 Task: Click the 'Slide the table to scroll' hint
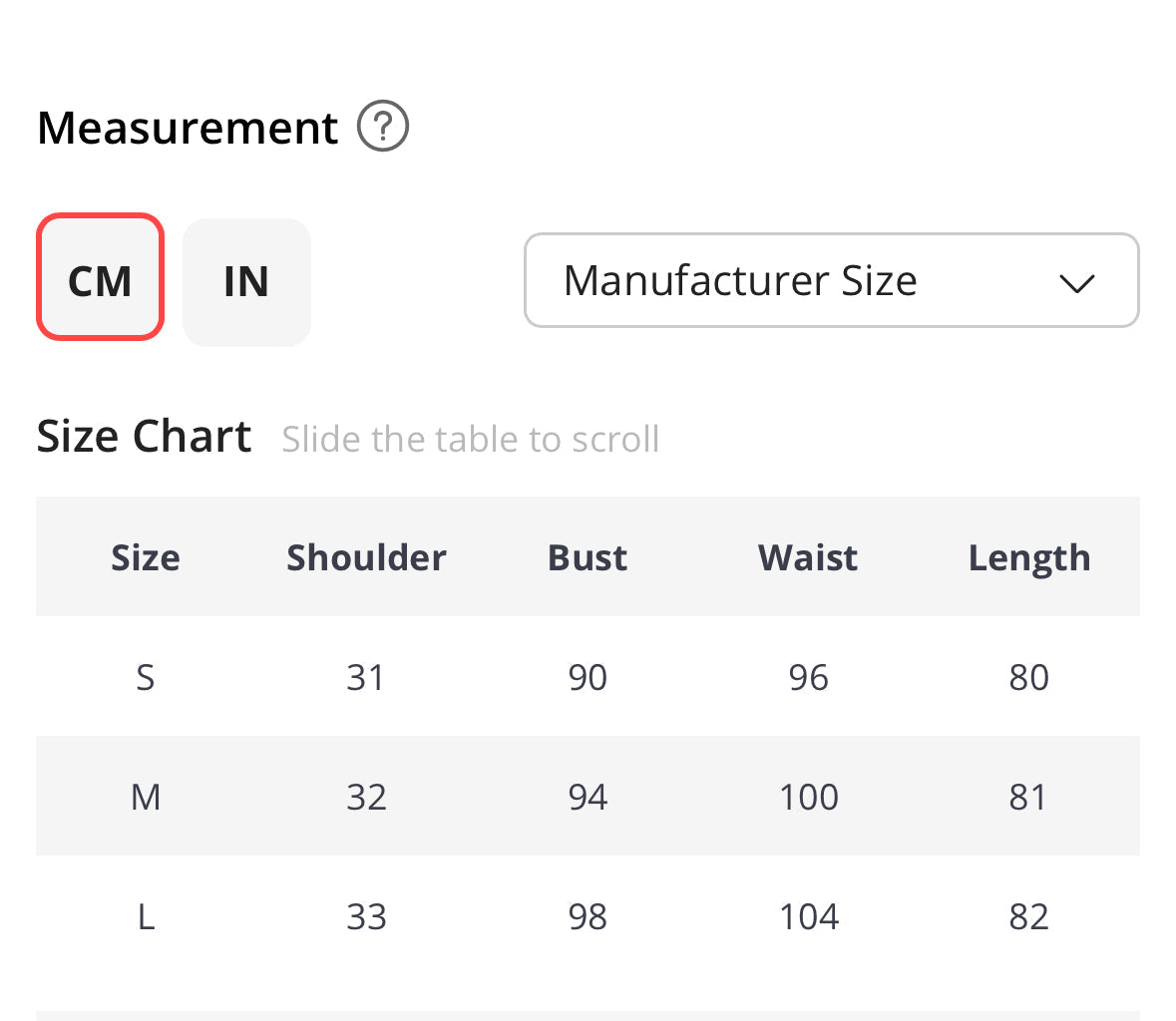(x=470, y=439)
